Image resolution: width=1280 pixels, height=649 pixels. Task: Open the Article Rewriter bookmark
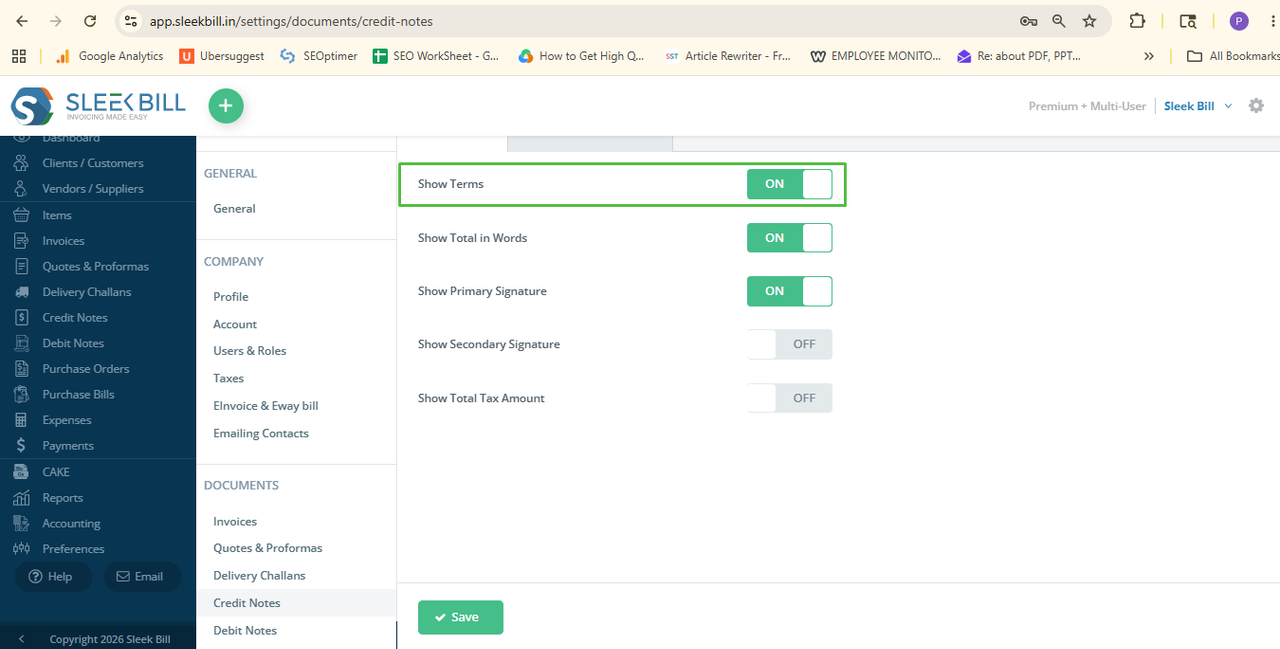pos(728,56)
